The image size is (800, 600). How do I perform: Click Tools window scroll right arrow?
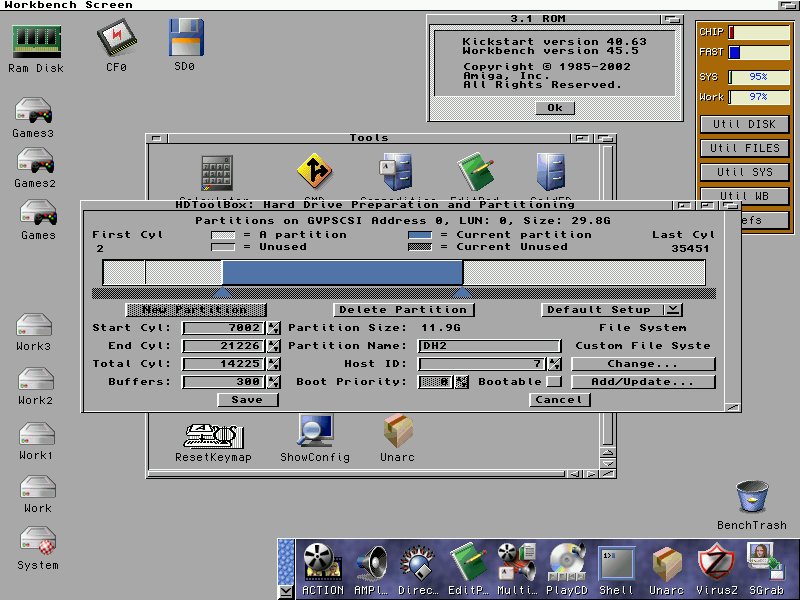pyautogui.click(x=591, y=474)
